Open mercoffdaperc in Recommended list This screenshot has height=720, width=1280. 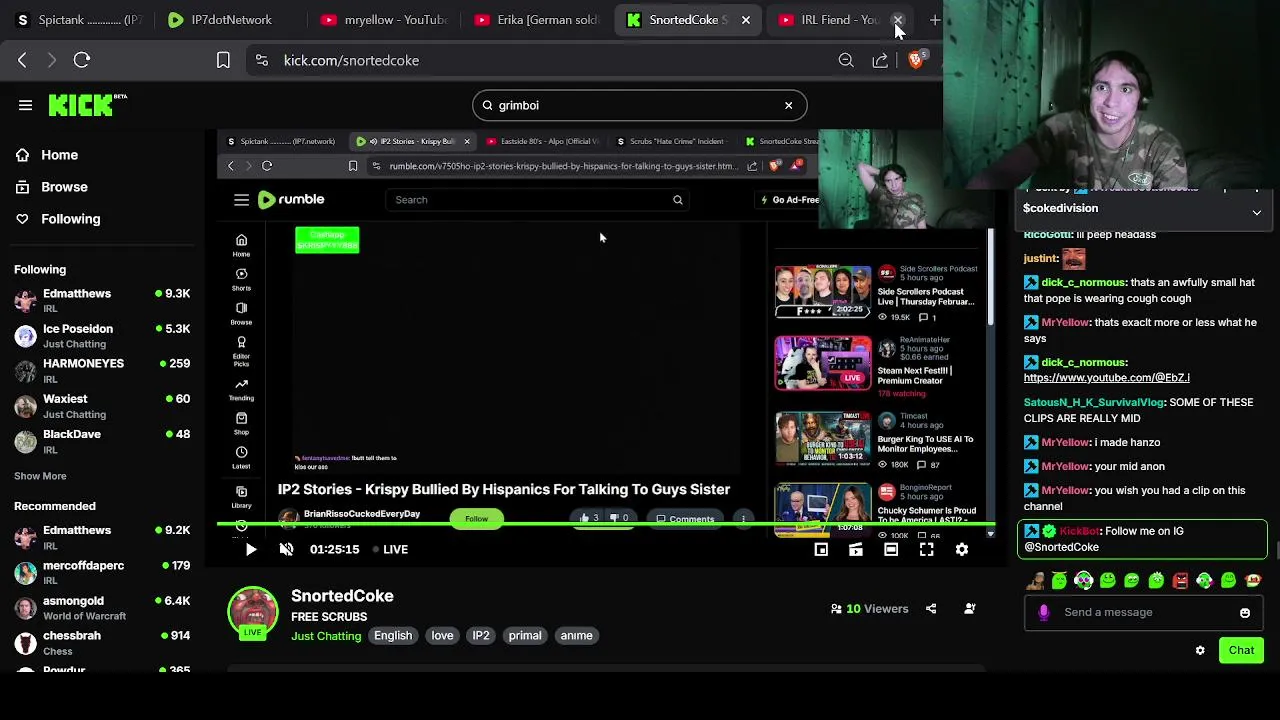pyautogui.click(x=102, y=572)
